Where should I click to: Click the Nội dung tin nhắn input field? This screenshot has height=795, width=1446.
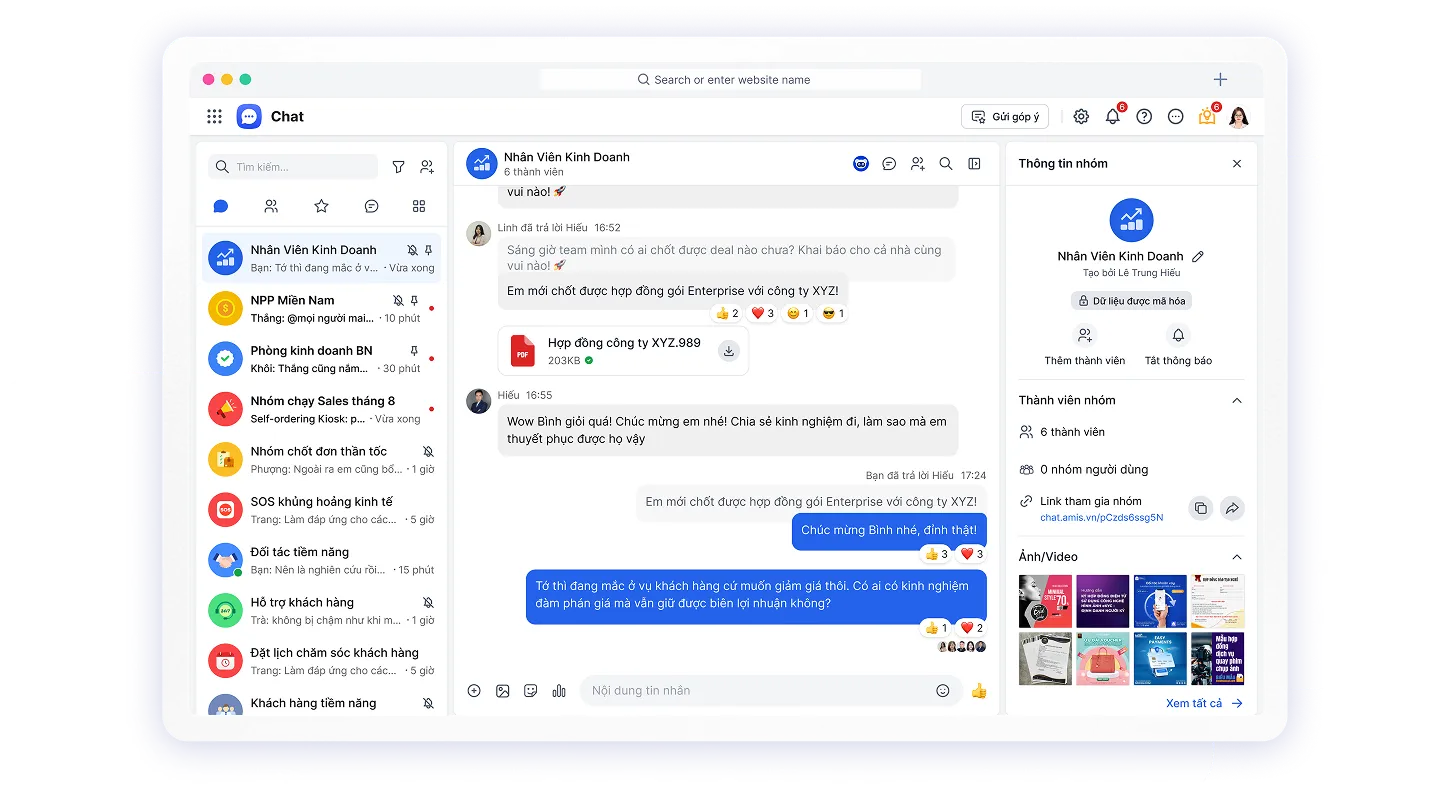point(755,691)
